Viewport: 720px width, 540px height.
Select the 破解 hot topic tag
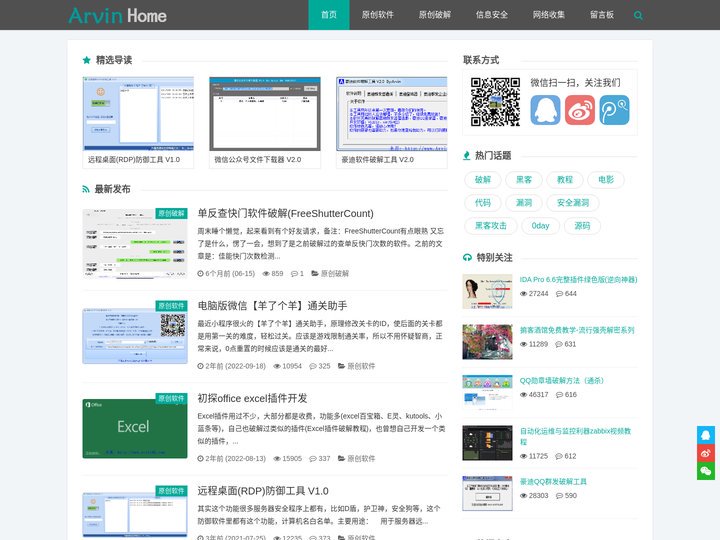click(483, 180)
